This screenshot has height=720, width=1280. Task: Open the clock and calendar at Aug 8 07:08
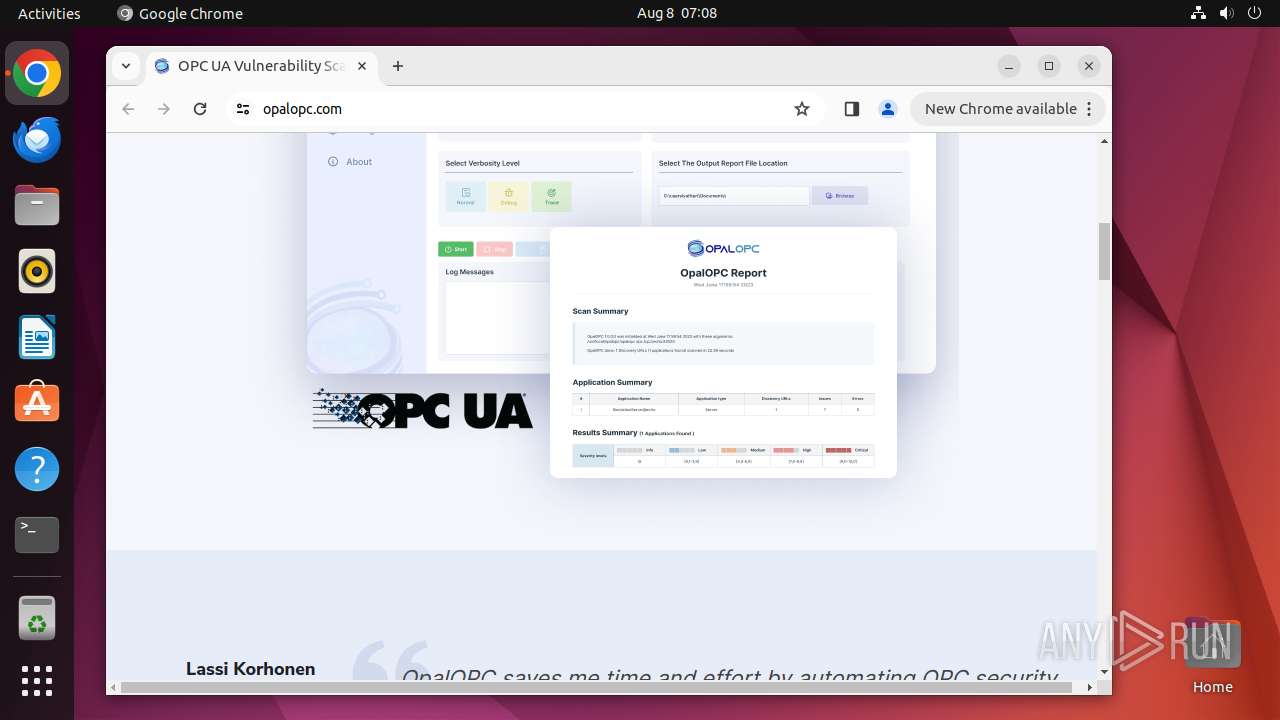pyautogui.click(x=677, y=13)
